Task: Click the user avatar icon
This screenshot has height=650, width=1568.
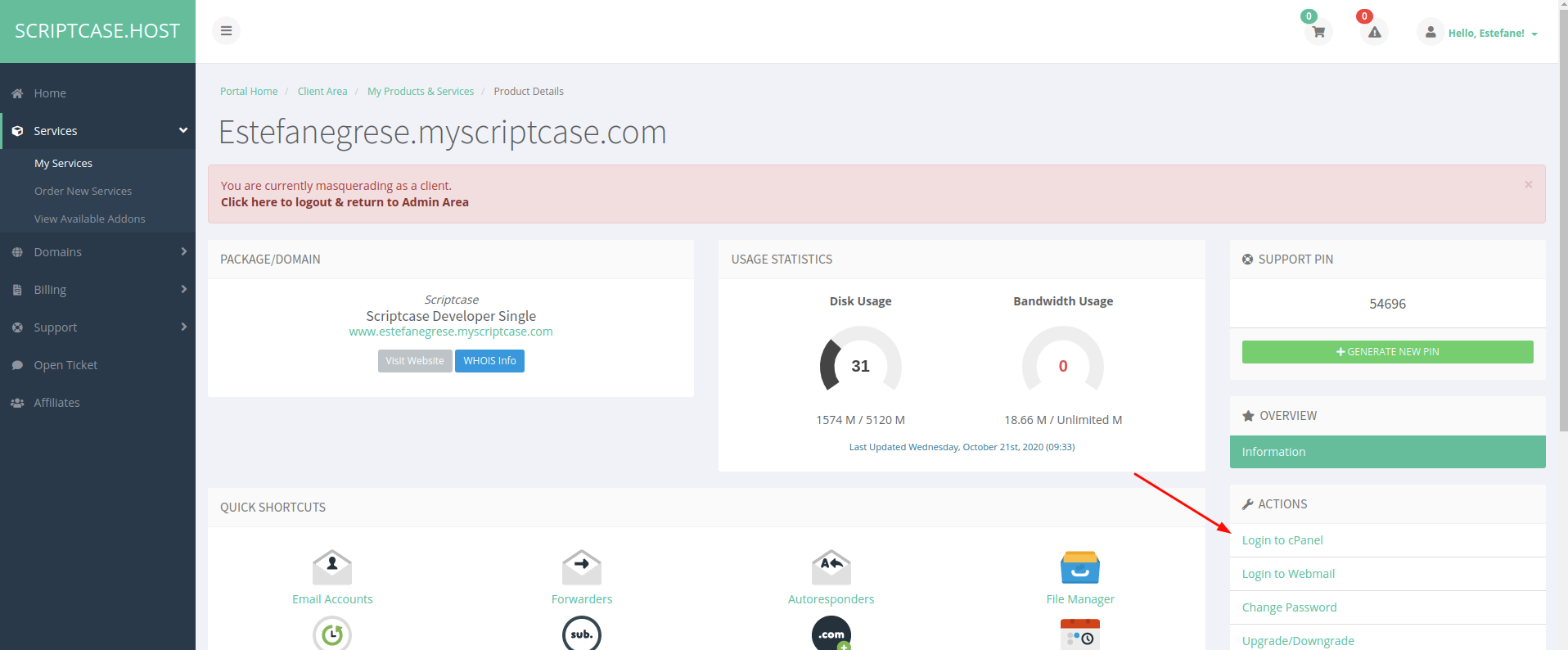Action: point(1431,32)
